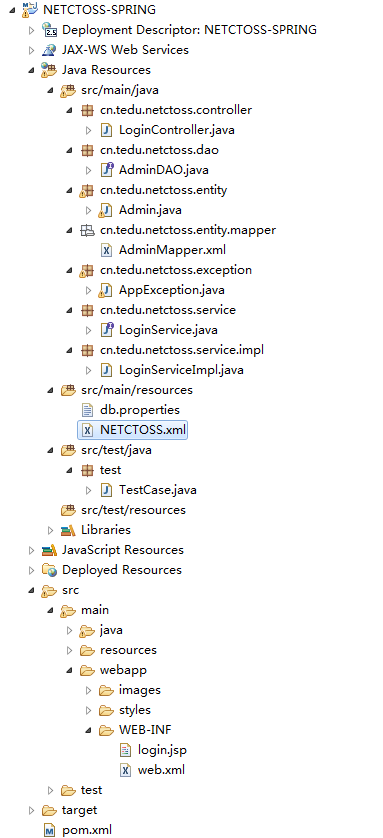Screen dimensions: 383x838
Task: Click the JavaScript Resources icon
Action: click(49, 550)
